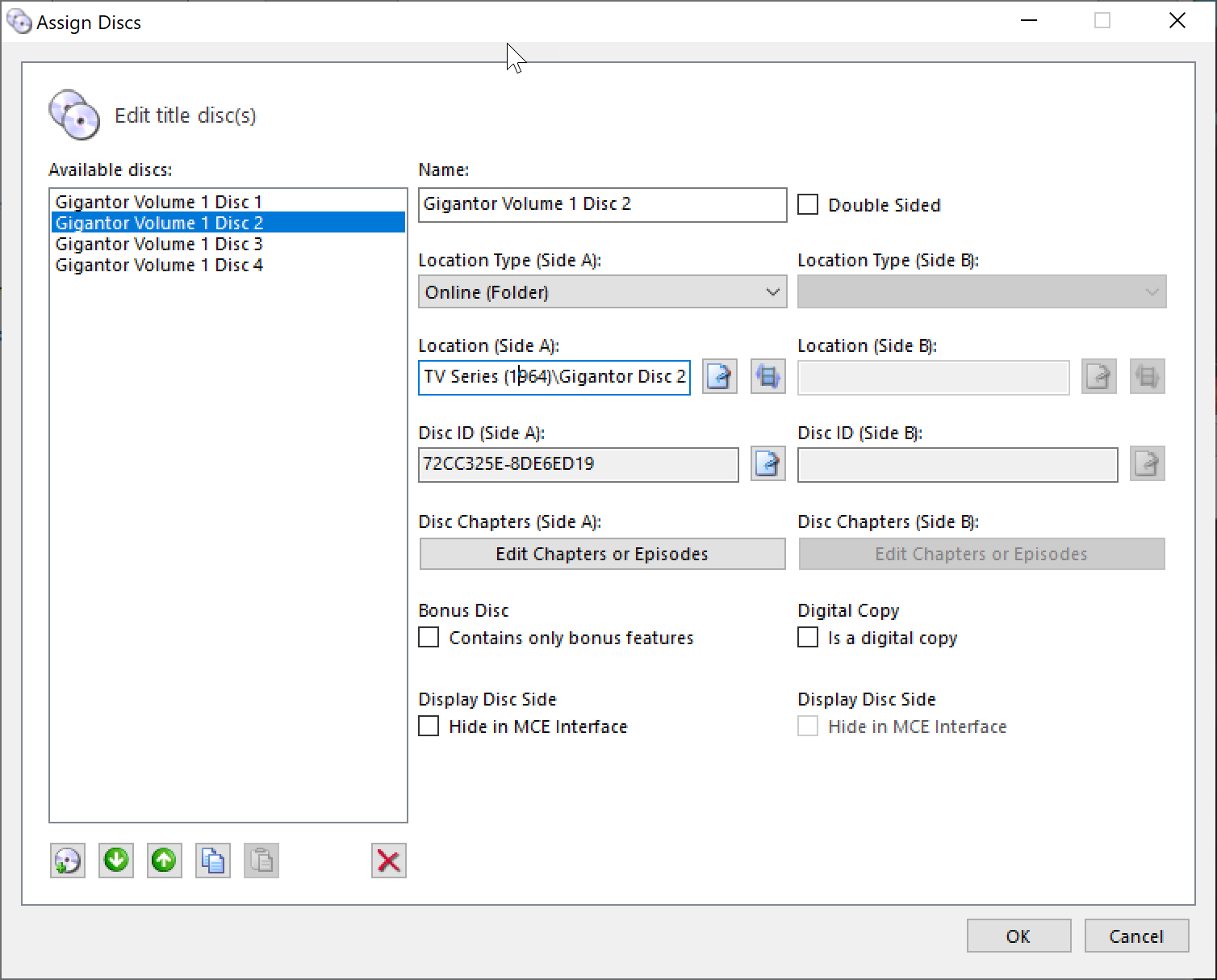Close the Assign Discs window
This screenshot has width=1217, height=980.
coord(1177,21)
